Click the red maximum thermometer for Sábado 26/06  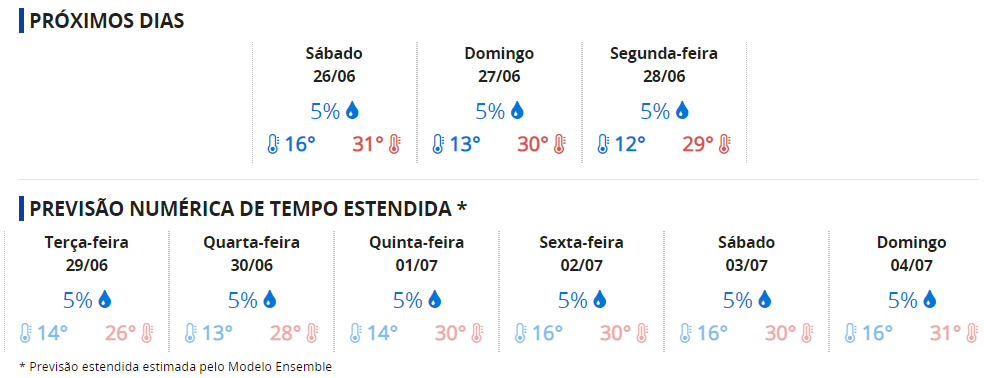point(394,144)
